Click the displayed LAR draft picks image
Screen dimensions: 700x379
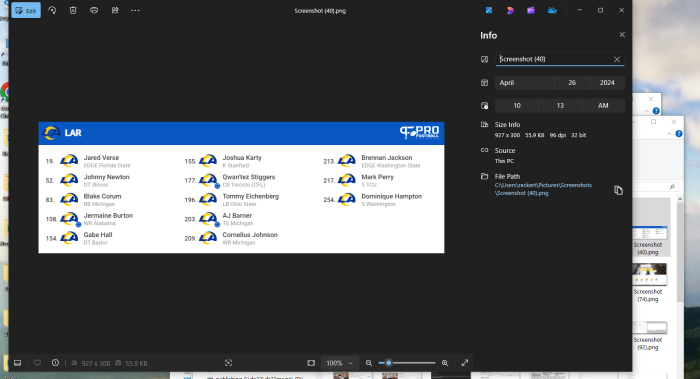241,187
